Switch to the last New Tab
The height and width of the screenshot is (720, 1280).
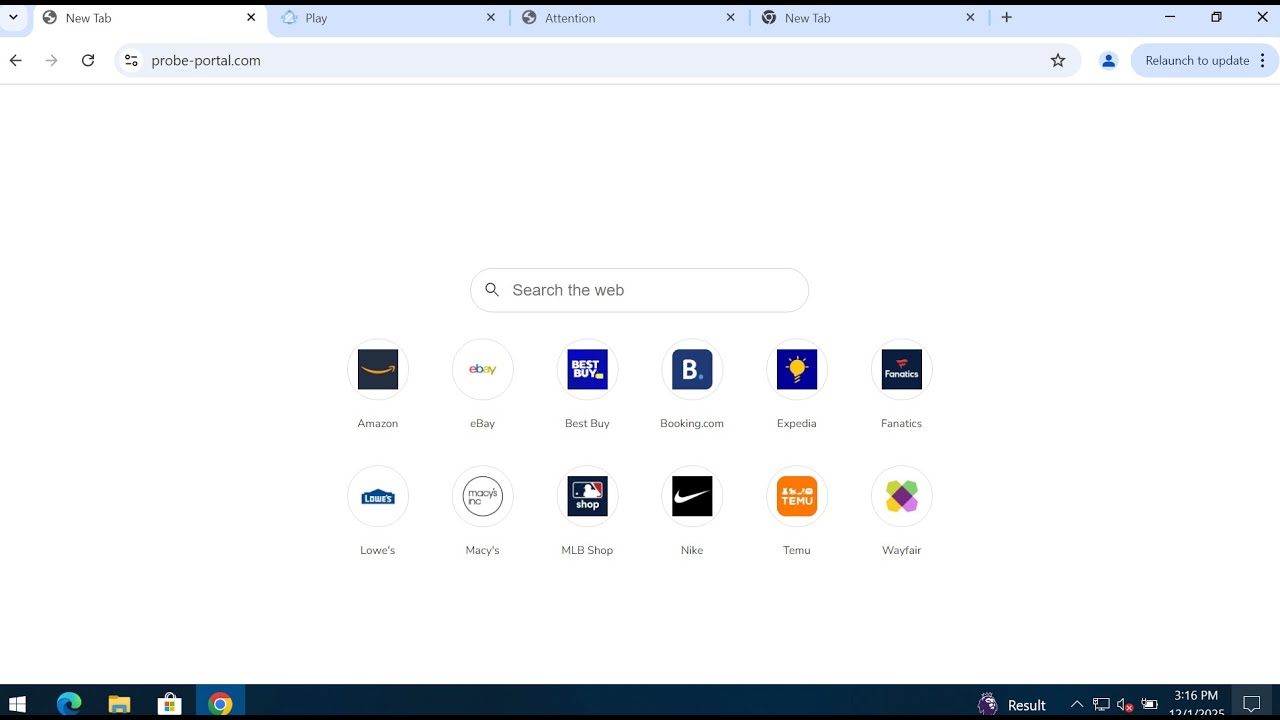point(868,18)
